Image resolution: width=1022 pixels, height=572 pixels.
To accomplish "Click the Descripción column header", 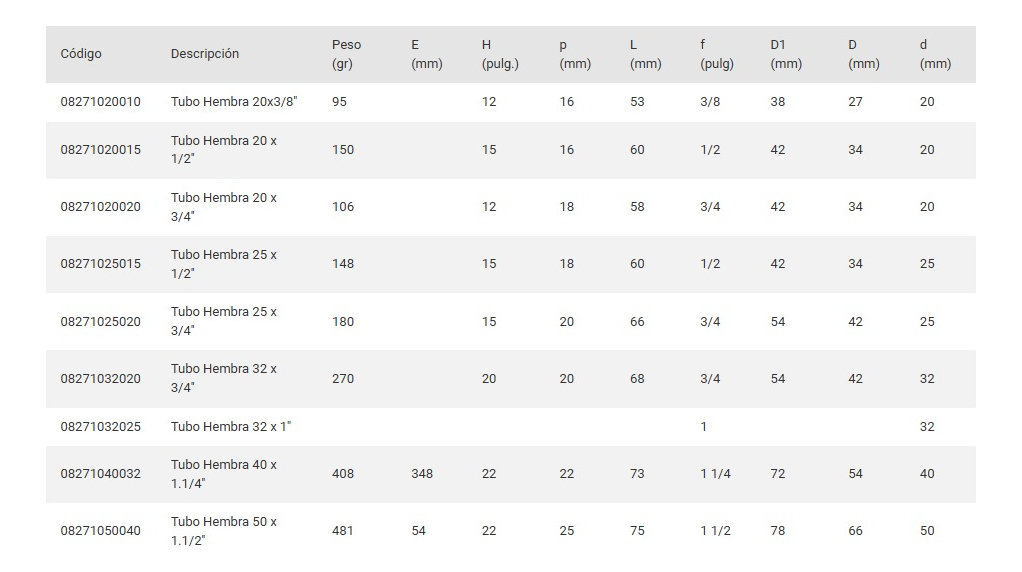I will click(205, 54).
